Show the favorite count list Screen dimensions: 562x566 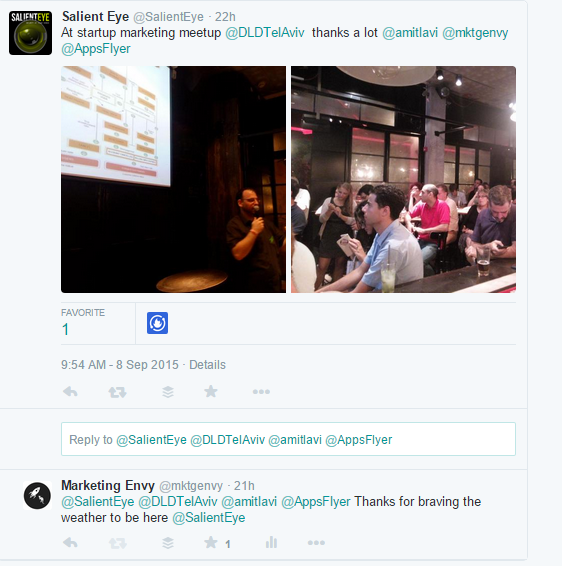[83, 323]
